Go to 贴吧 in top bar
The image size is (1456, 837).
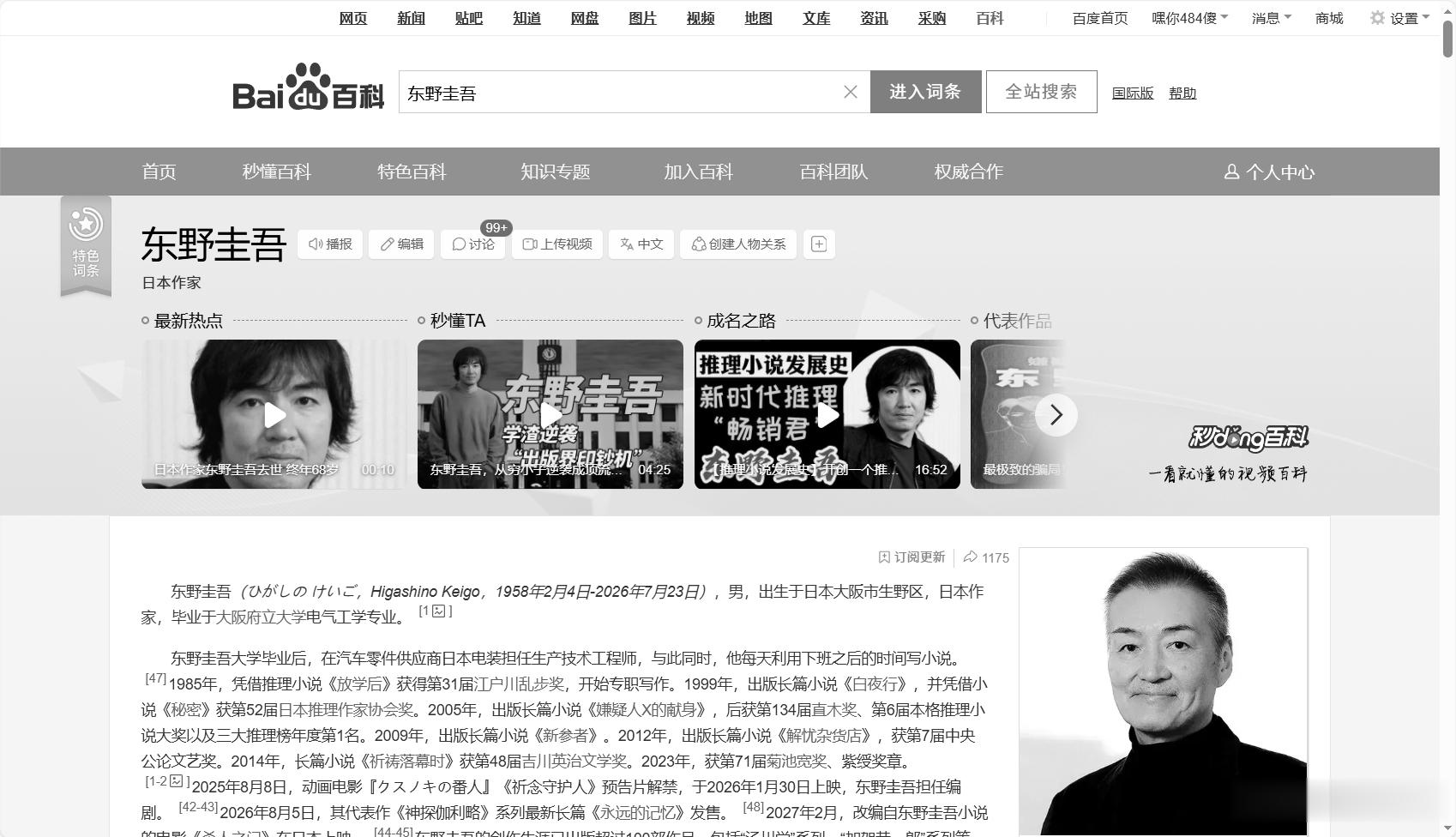pos(469,18)
